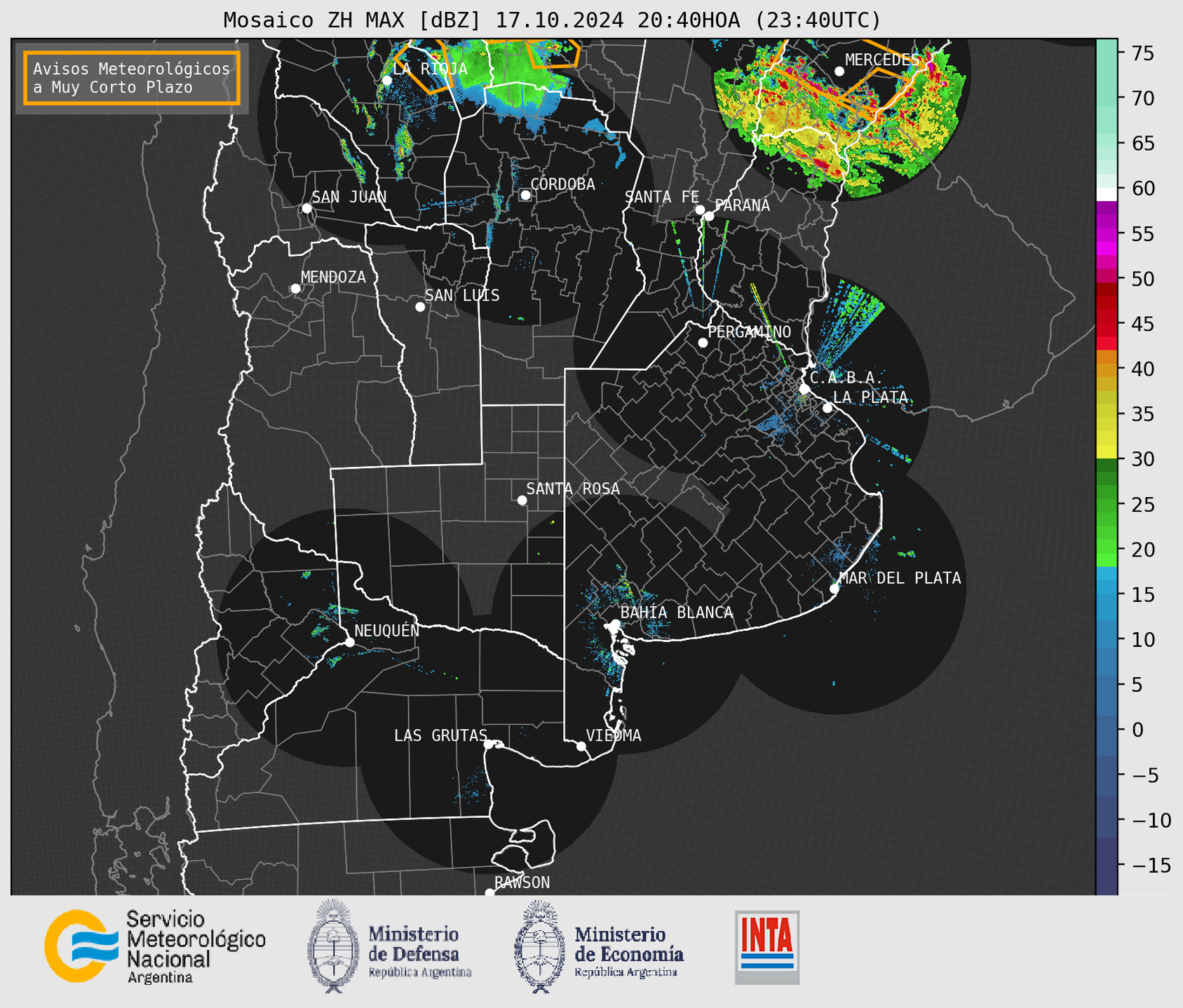
Task: Click the INTA logo
Action: coord(767,947)
